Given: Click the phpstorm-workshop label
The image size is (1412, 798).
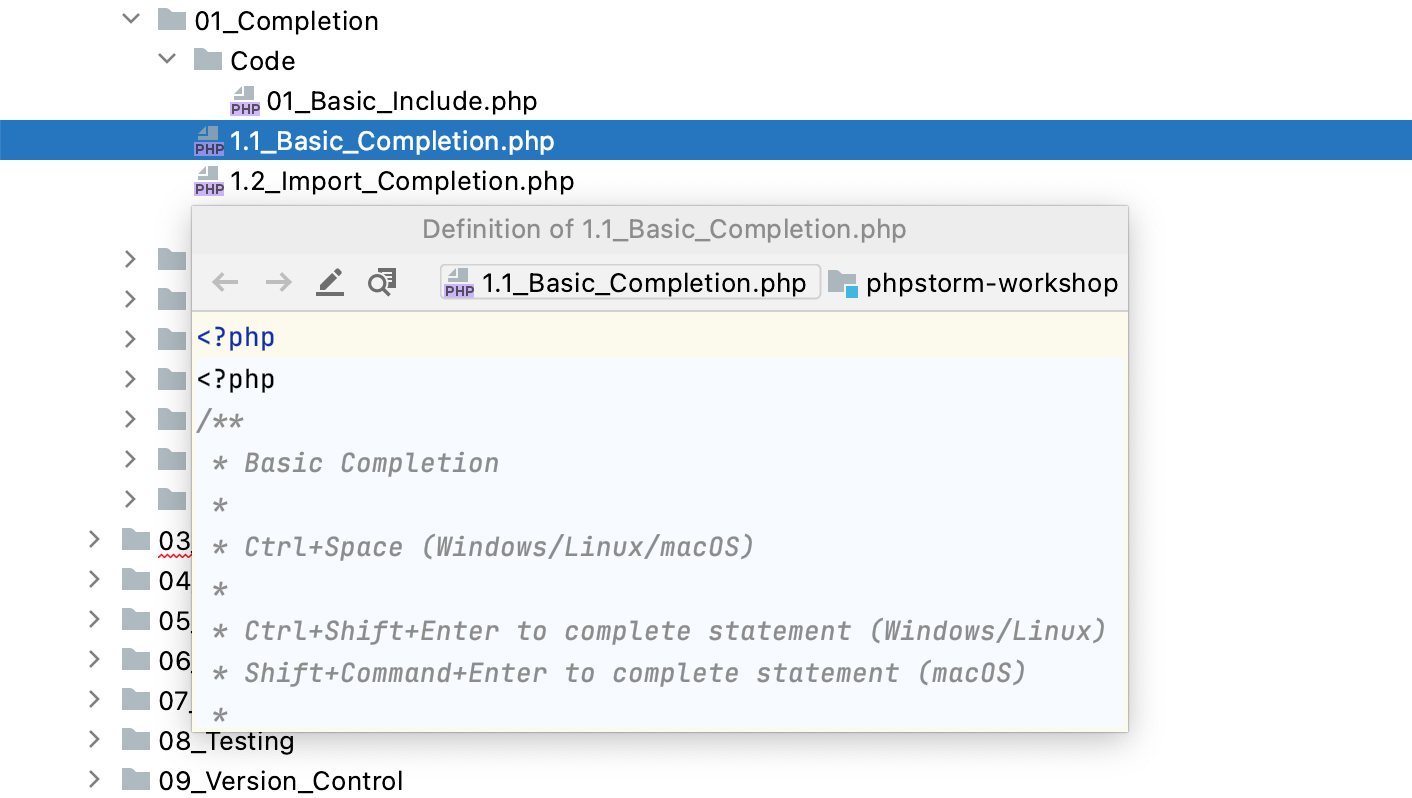Looking at the screenshot, I should pos(992,283).
